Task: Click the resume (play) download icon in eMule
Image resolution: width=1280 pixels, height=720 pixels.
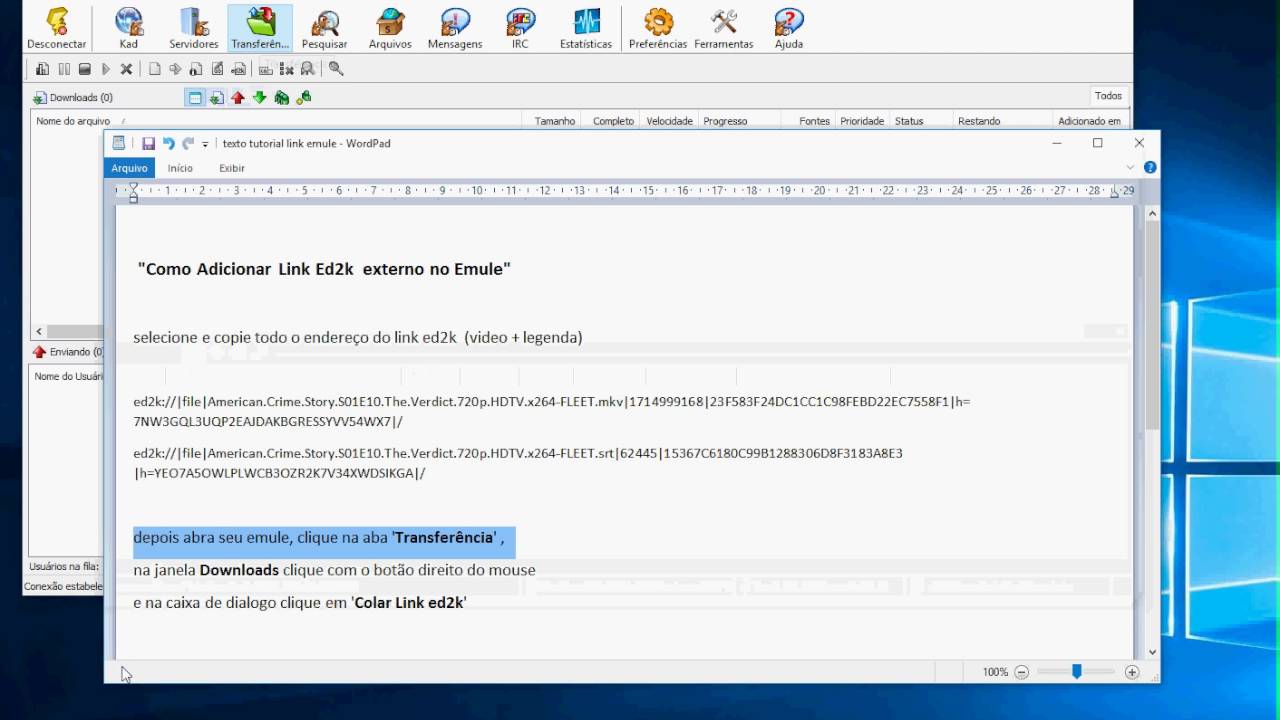Action: tap(106, 69)
